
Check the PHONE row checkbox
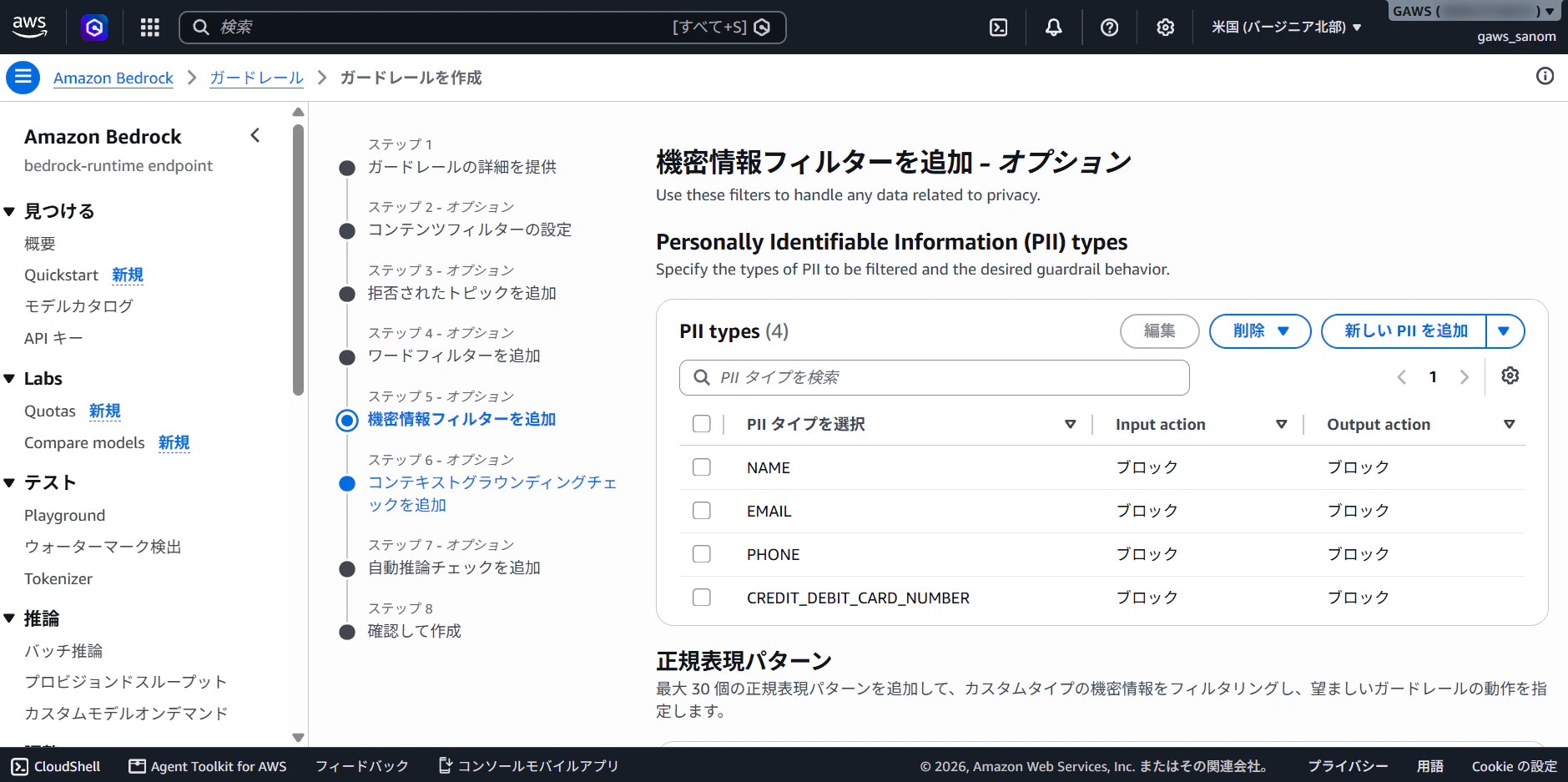point(702,554)
